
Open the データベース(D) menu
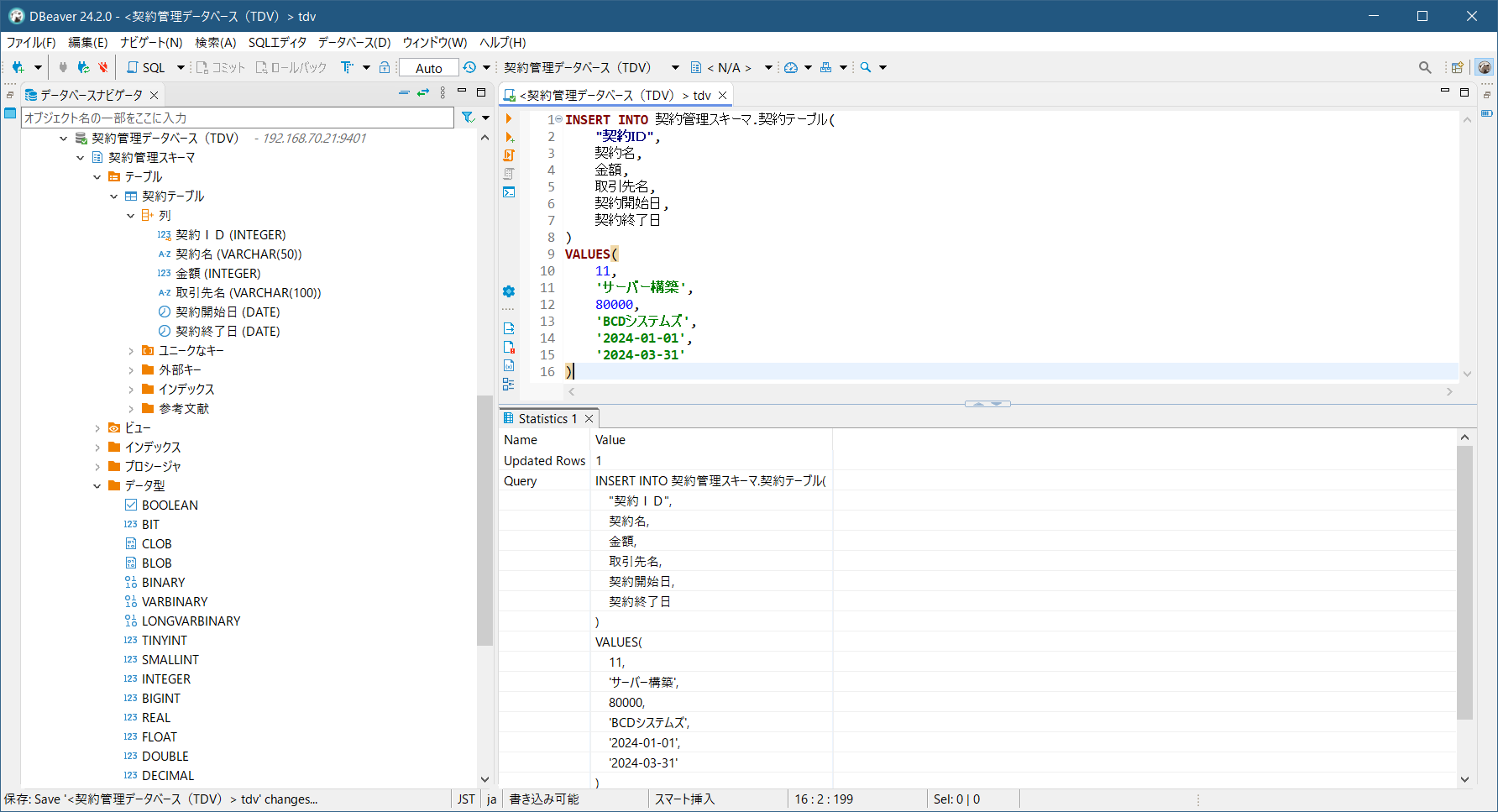pos(354,42)
